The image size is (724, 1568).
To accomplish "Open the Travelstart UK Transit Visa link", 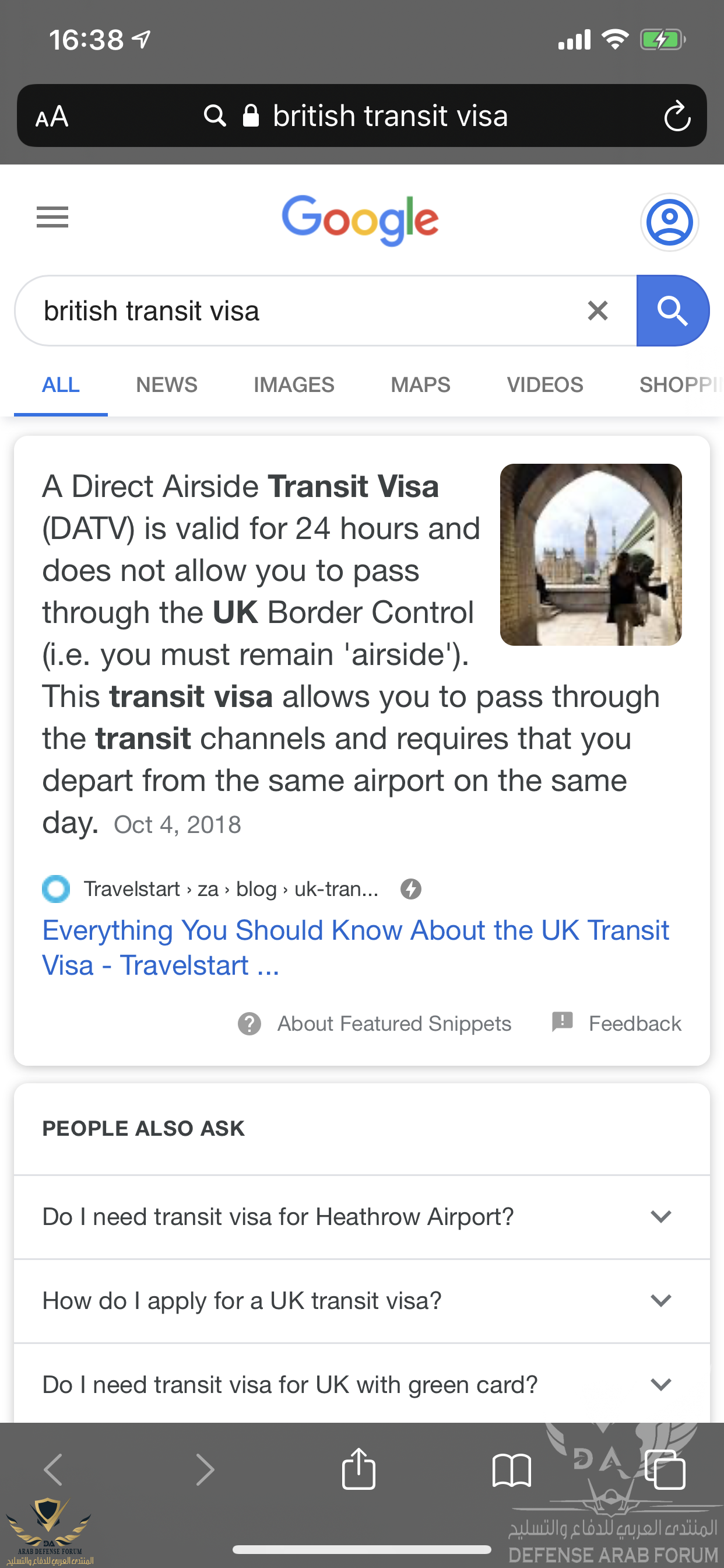I will pyautogui.click(x=356, y=947).
